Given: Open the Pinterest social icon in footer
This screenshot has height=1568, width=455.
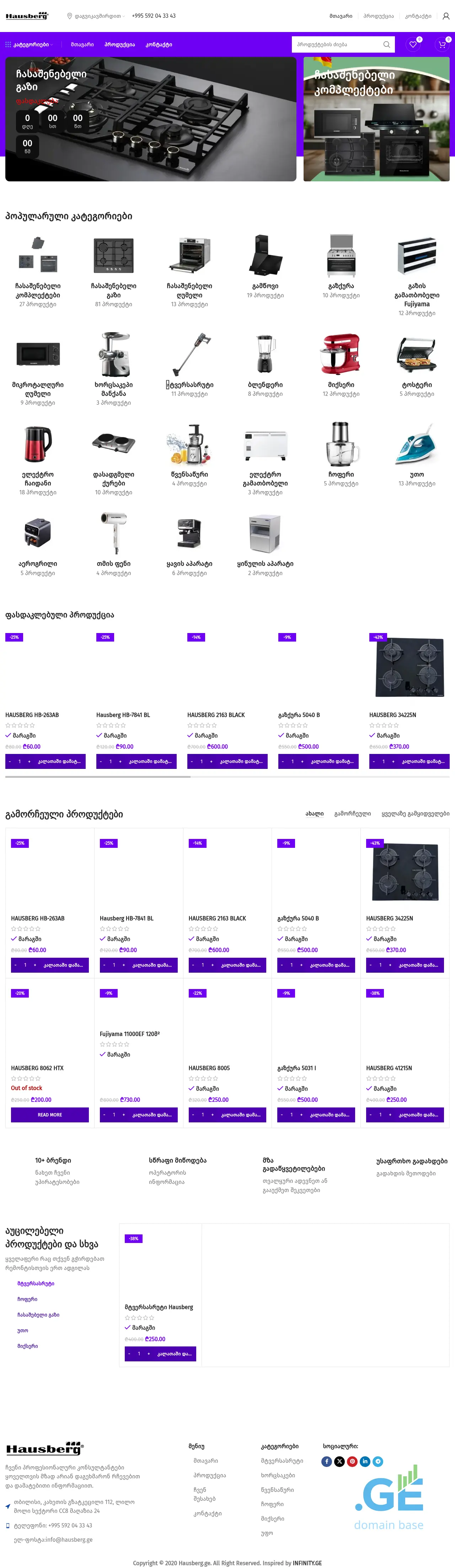Looking at the screenshot, I should coord(352,1461).
